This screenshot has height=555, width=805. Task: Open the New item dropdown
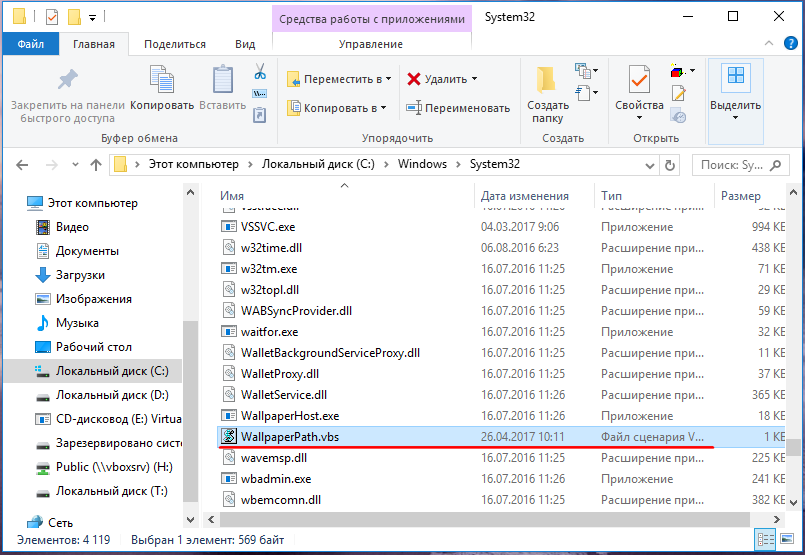pyautogui.click(x=587, y=71)
